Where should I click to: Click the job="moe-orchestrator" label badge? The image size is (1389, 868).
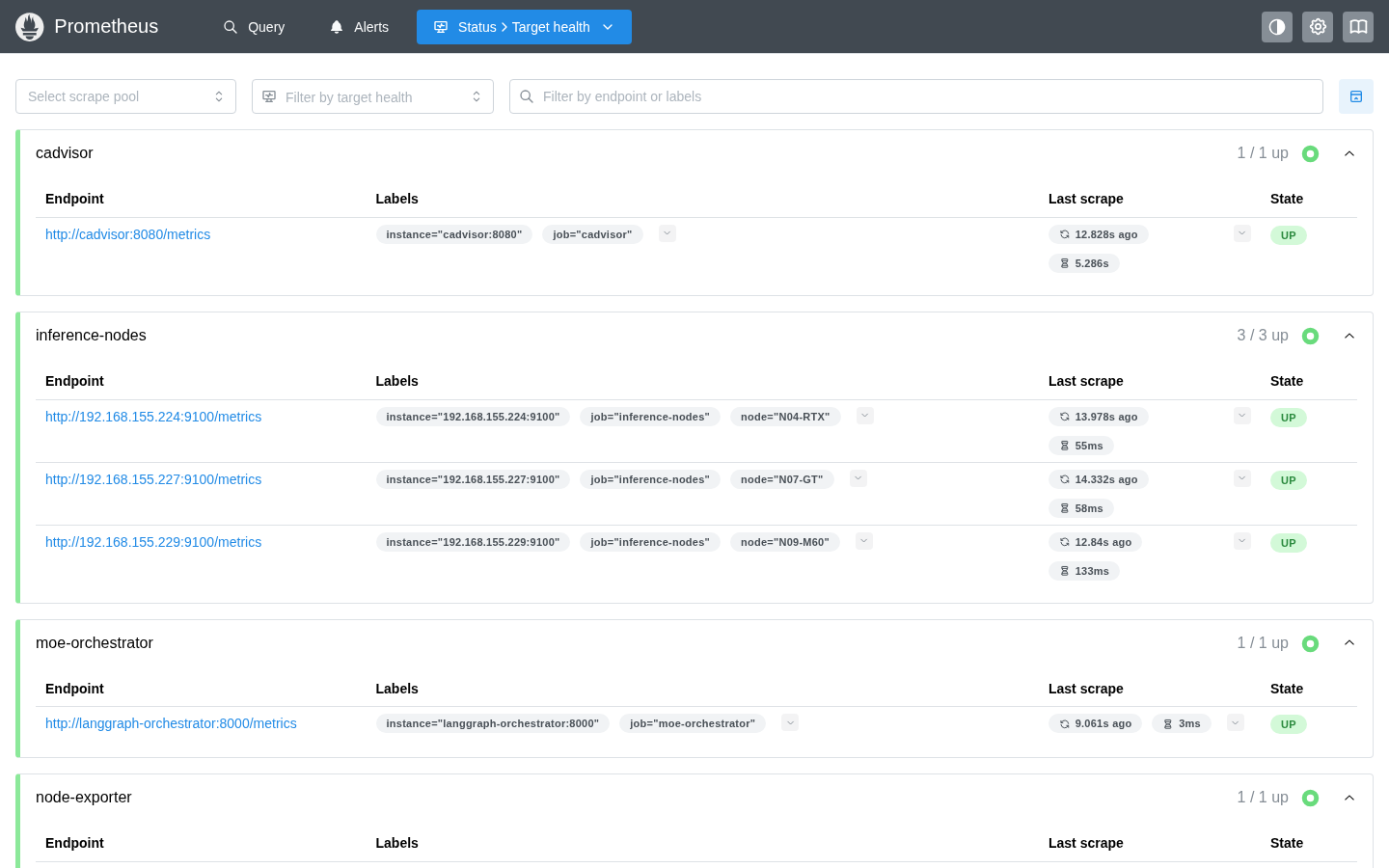tap(693, 723)
